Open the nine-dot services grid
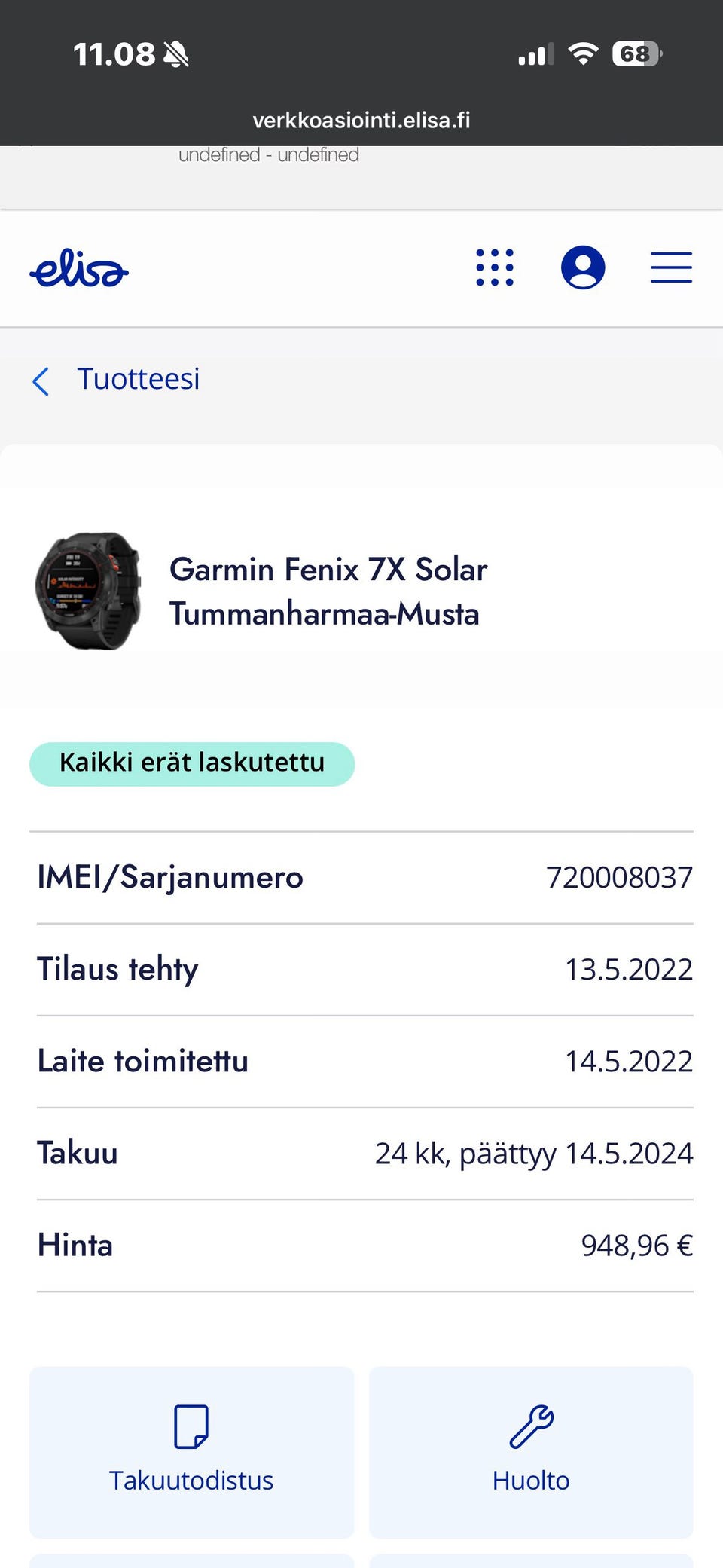 (495, 267)
